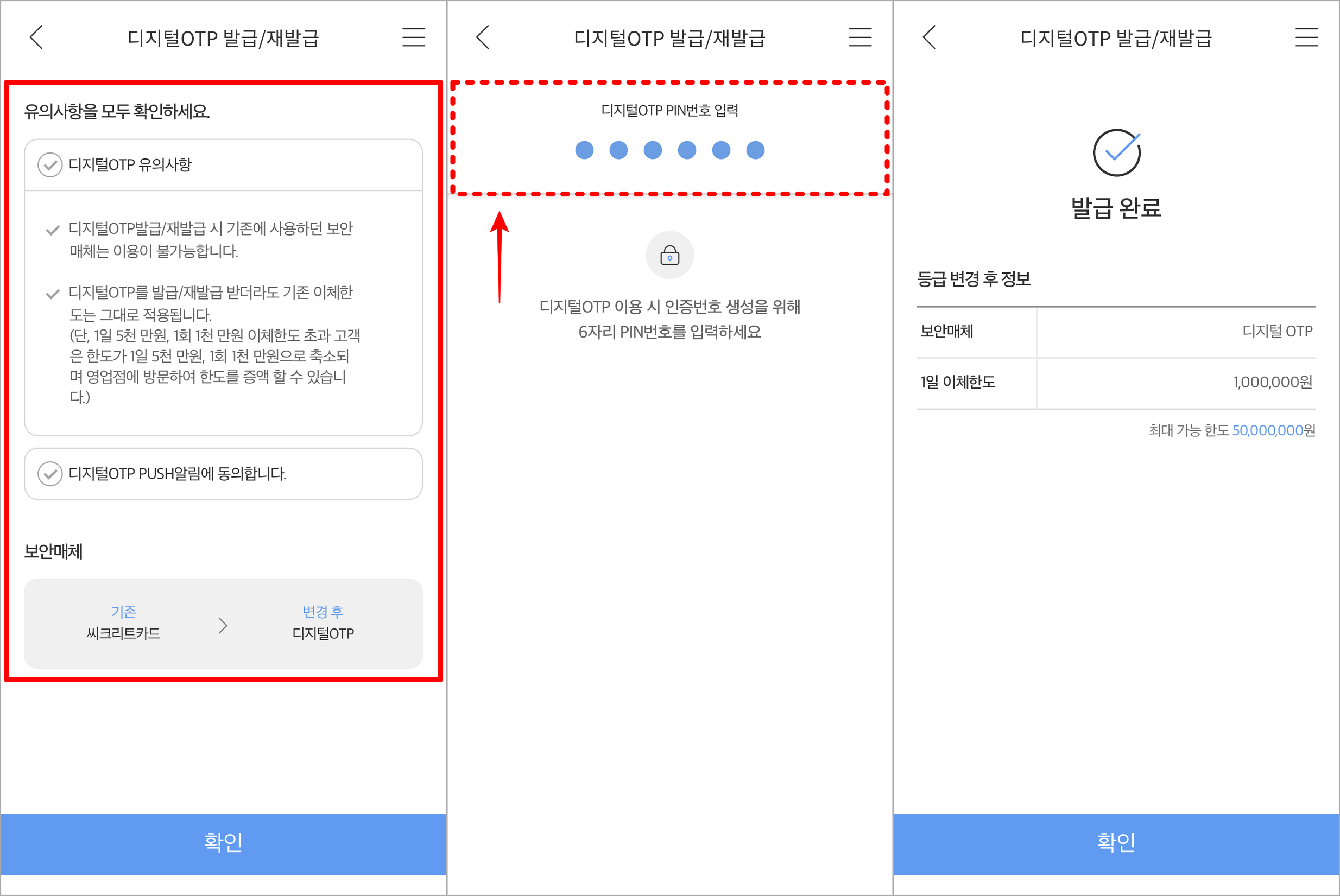
Task: Open the hamburger menu on the PIN screen
Action: [860, 37]
